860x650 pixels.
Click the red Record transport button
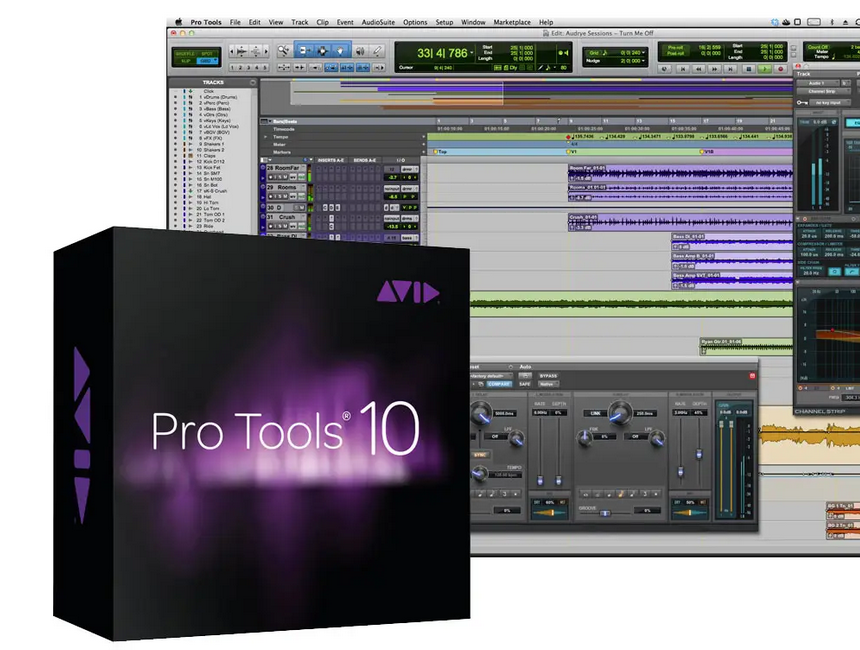coord(780,69)
